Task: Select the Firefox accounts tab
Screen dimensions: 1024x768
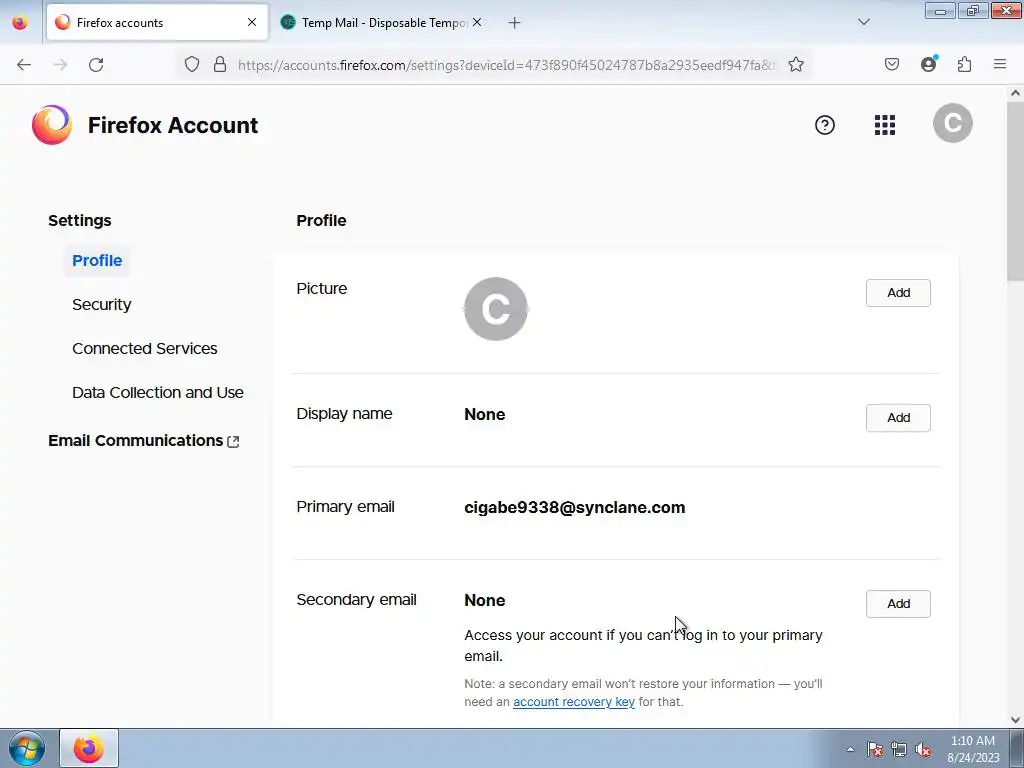Action: 157,23
